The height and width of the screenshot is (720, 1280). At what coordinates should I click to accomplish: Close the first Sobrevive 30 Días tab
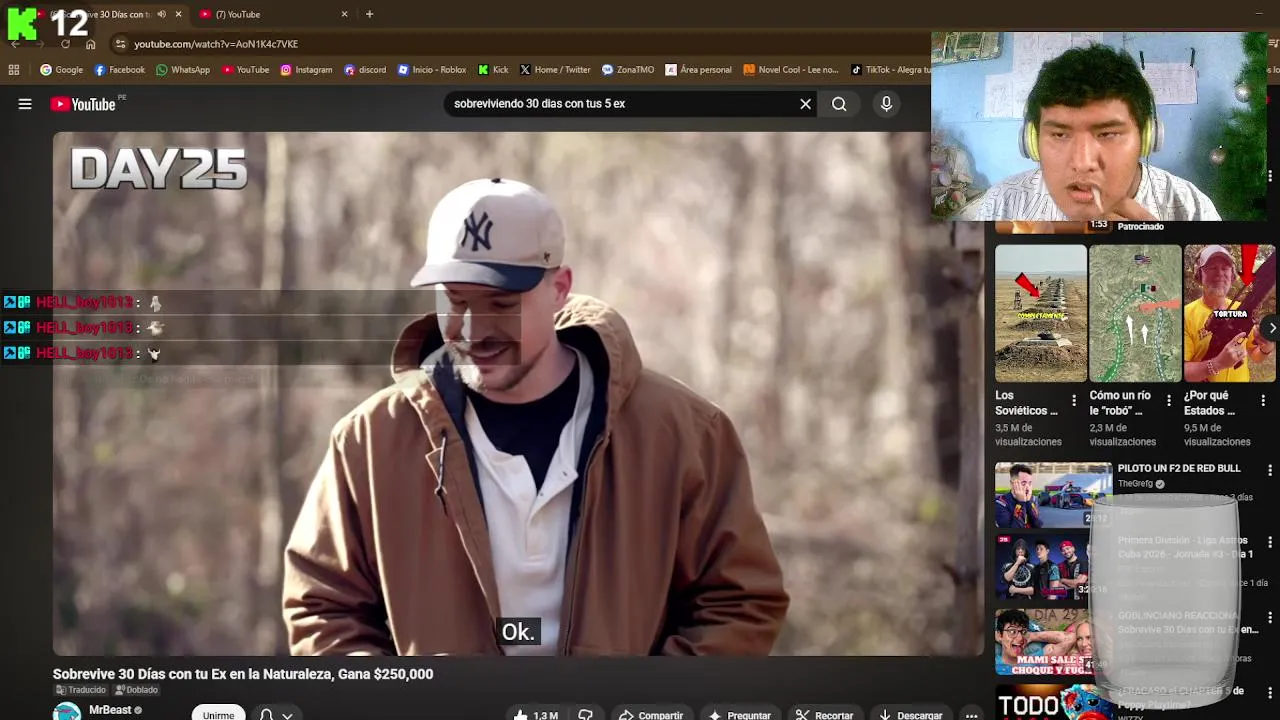click(178, 14)
